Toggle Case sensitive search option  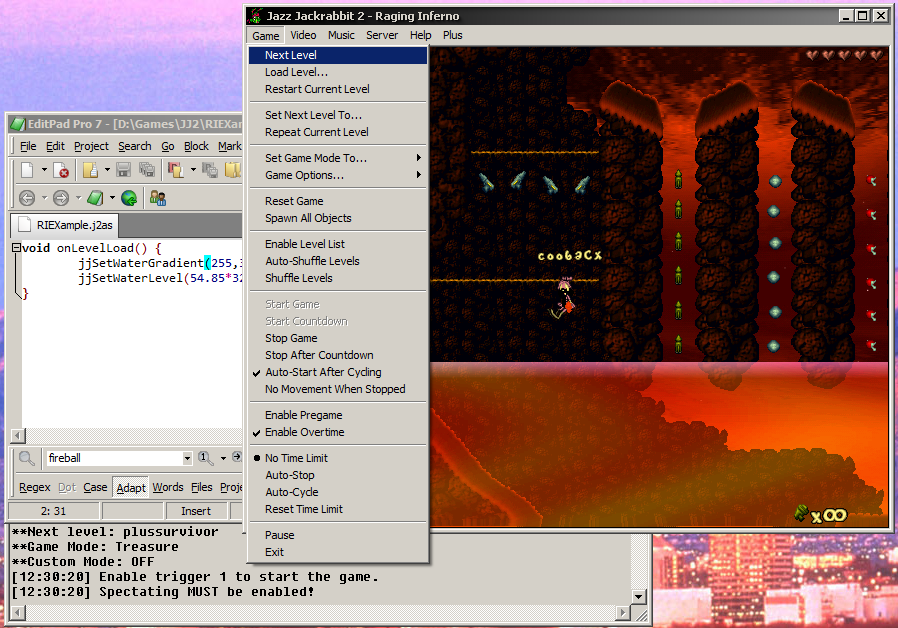point(95,487)
